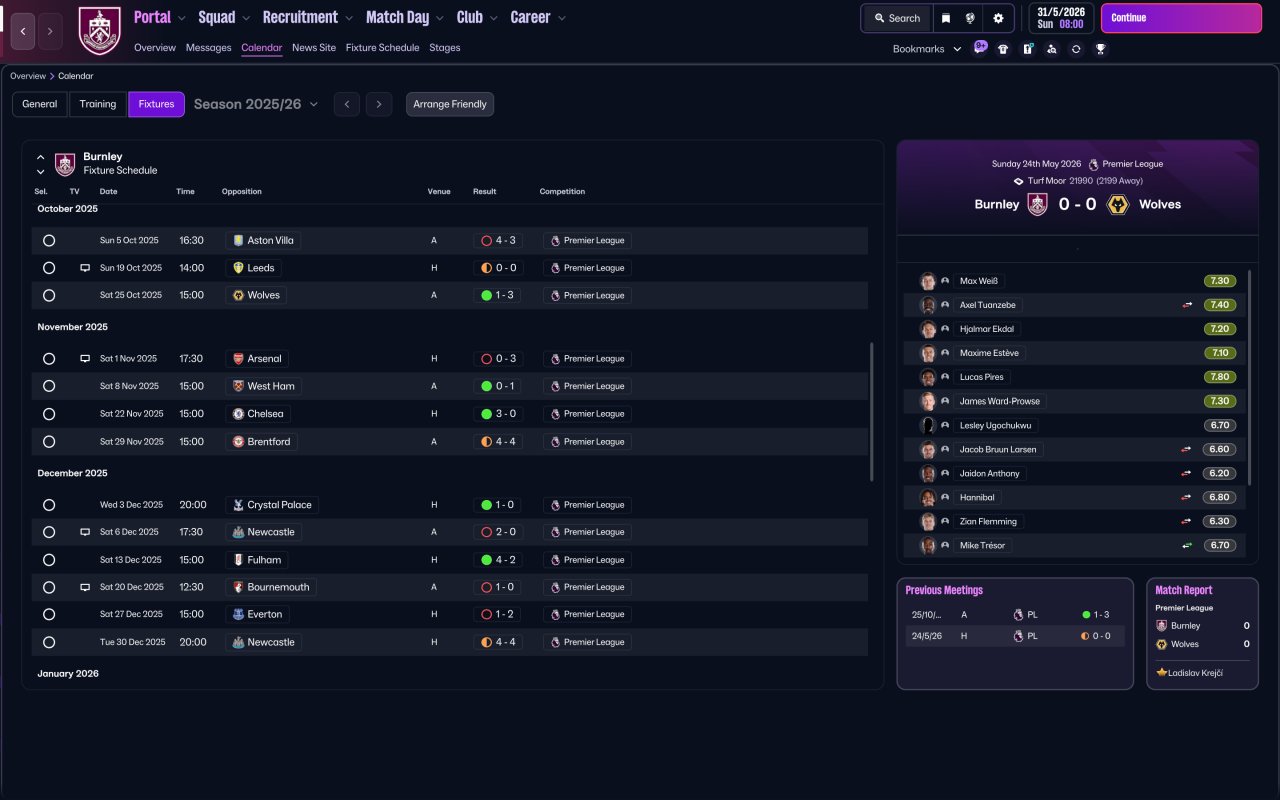Click the star icon beside Ladislav Krejčí
1280x800 pixels.
[x=1161, y=672]
